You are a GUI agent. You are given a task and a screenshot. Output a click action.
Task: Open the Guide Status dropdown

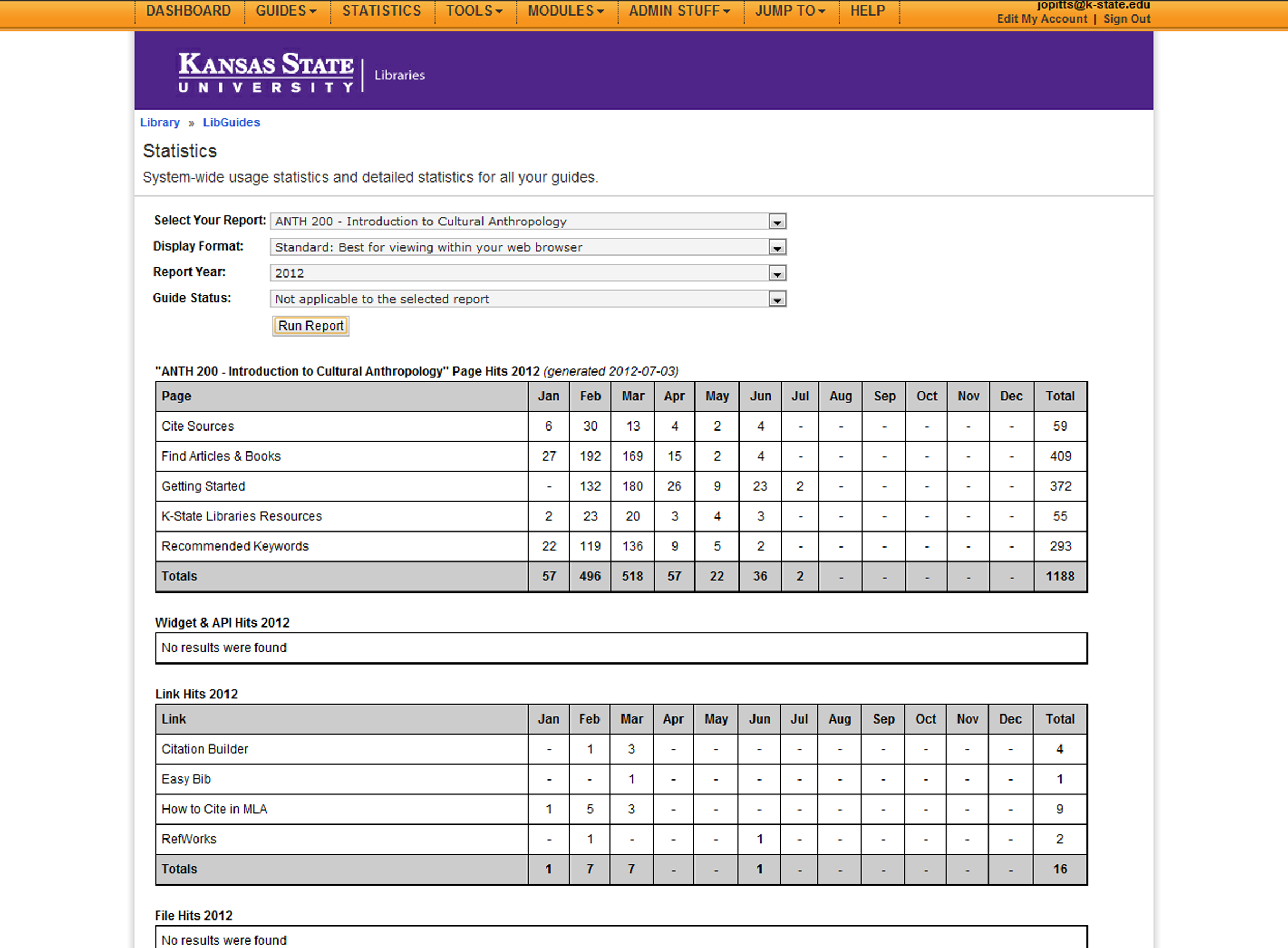pos(528,299)
